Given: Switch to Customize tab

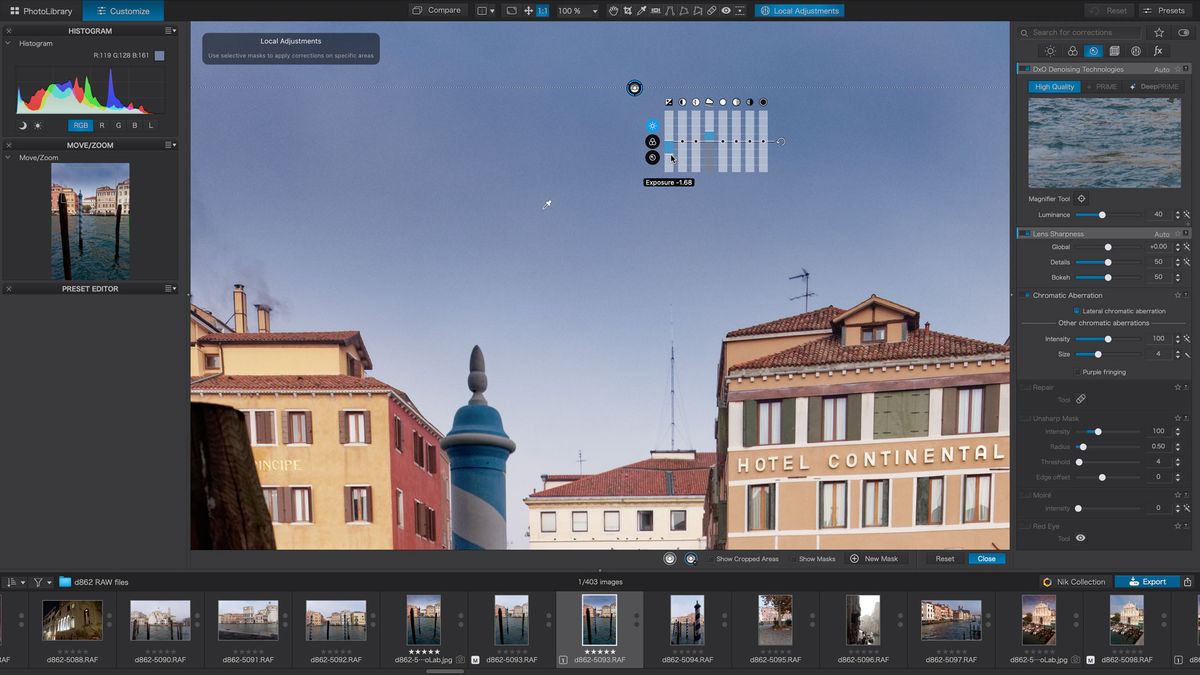Looking at the screenshot, I should [x=123, y=11].
